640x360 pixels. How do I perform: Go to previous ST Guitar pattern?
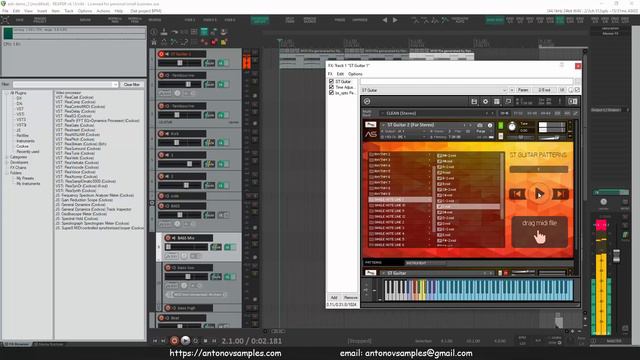517,194
